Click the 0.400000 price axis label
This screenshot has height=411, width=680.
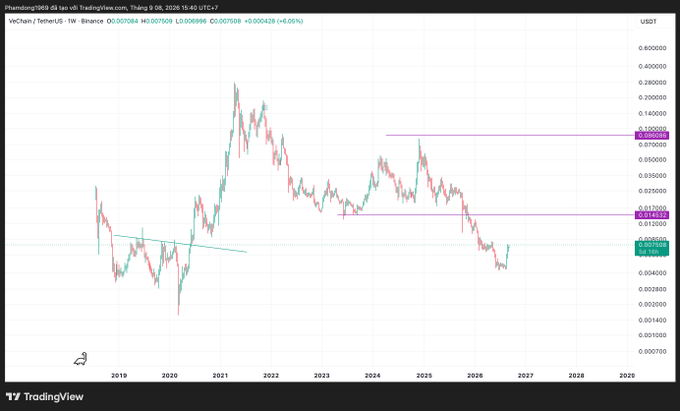point(652,66)
